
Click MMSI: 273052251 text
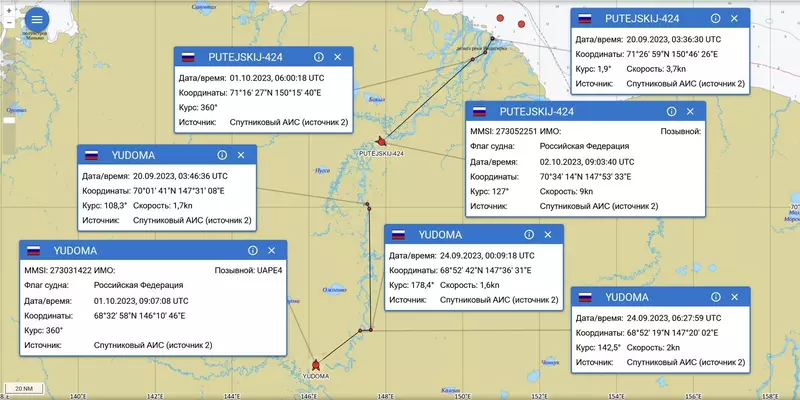(503, 131)
